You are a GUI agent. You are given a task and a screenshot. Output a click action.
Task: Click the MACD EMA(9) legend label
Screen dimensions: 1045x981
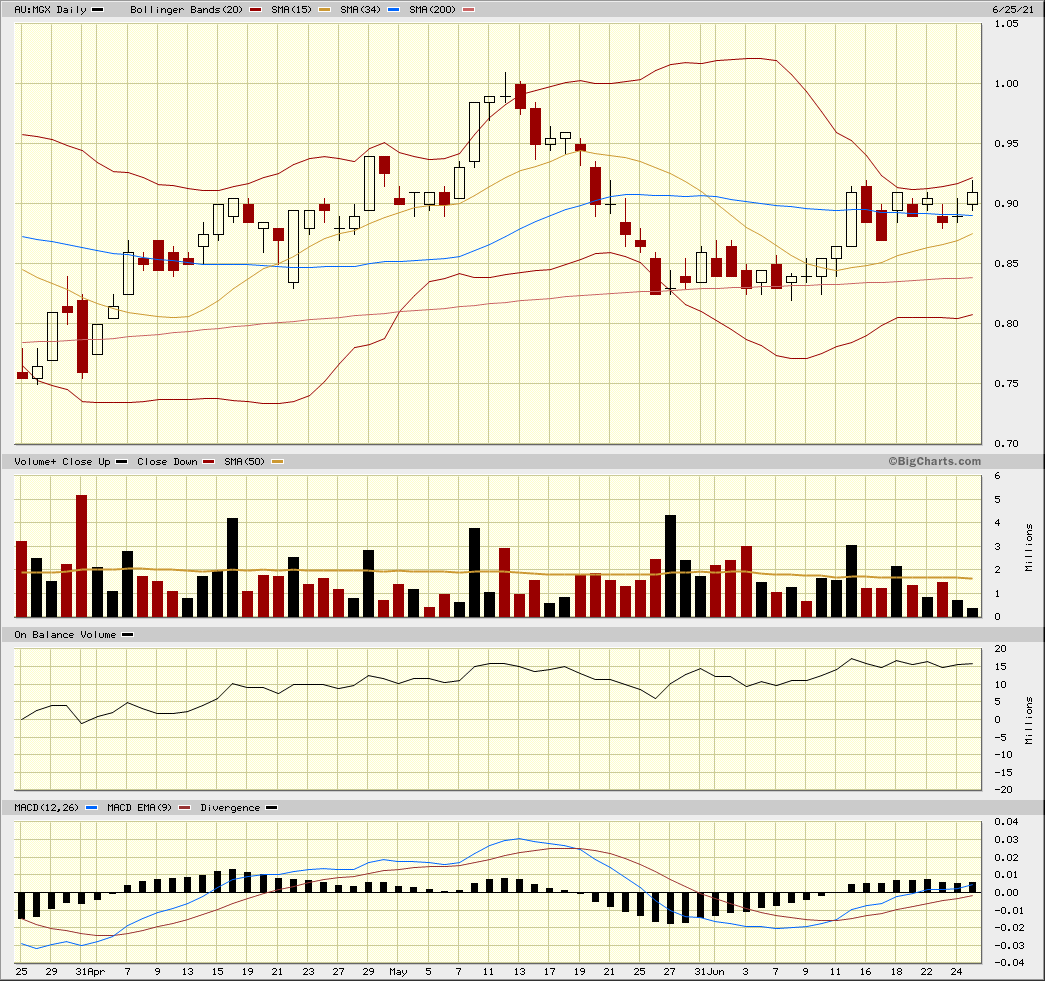point(139,807)
